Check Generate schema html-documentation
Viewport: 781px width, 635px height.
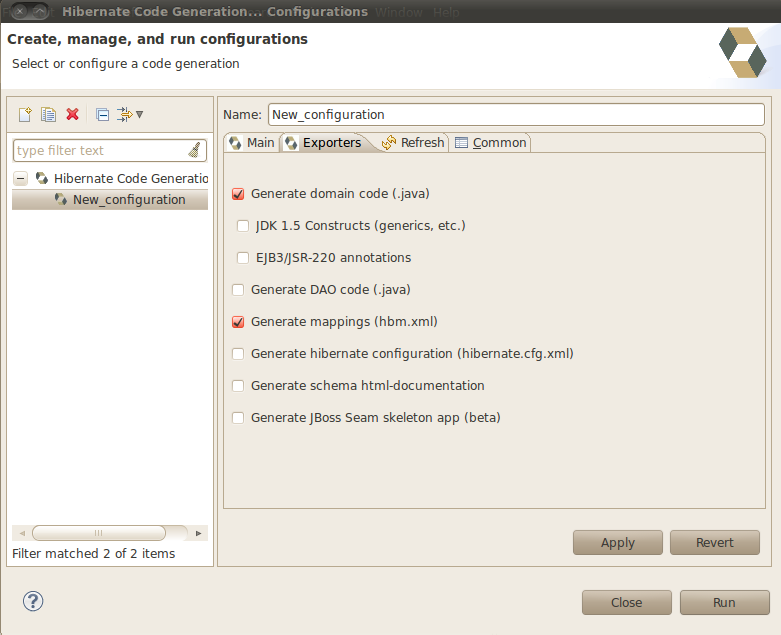coord(238,386)
